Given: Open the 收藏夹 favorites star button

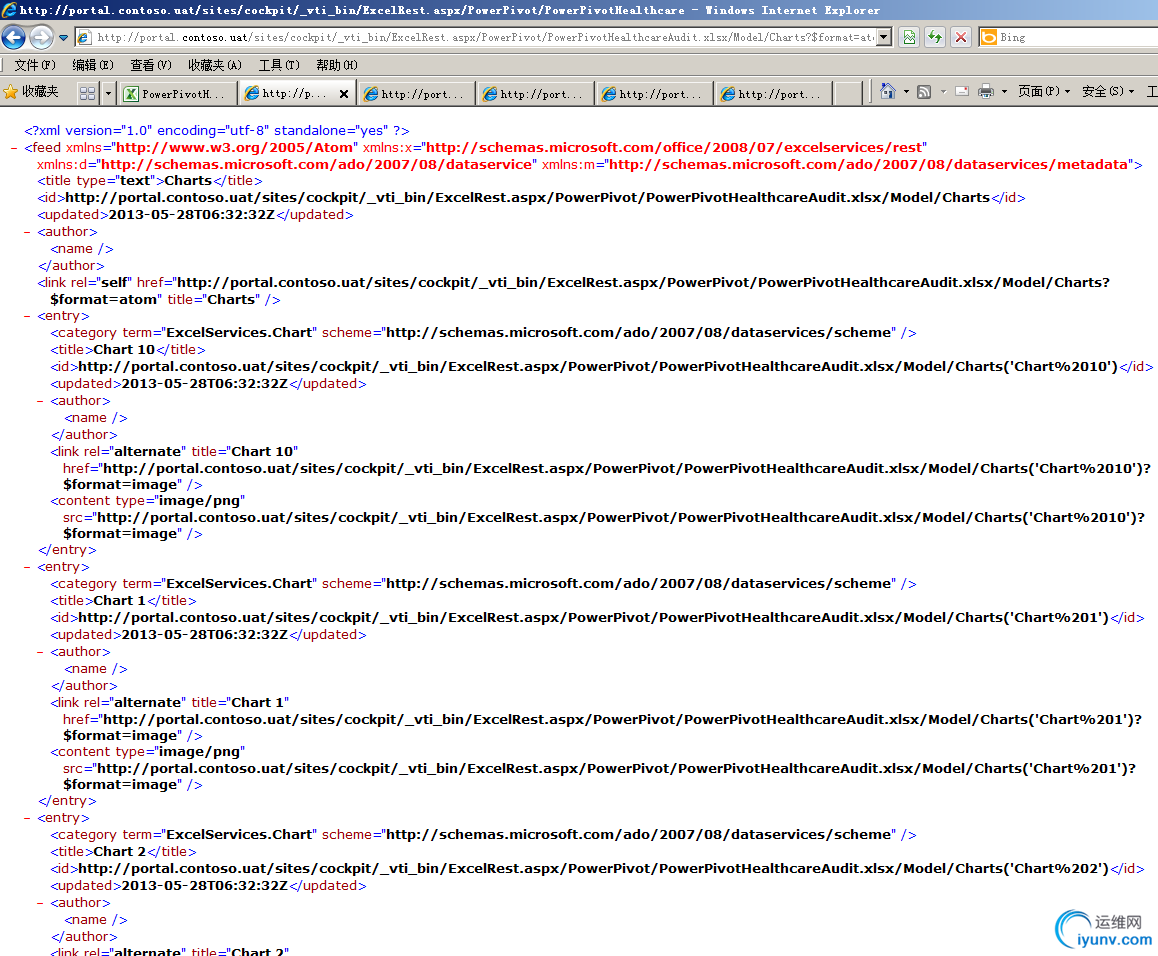Looking at the screenshot, I should coord(31,92).
